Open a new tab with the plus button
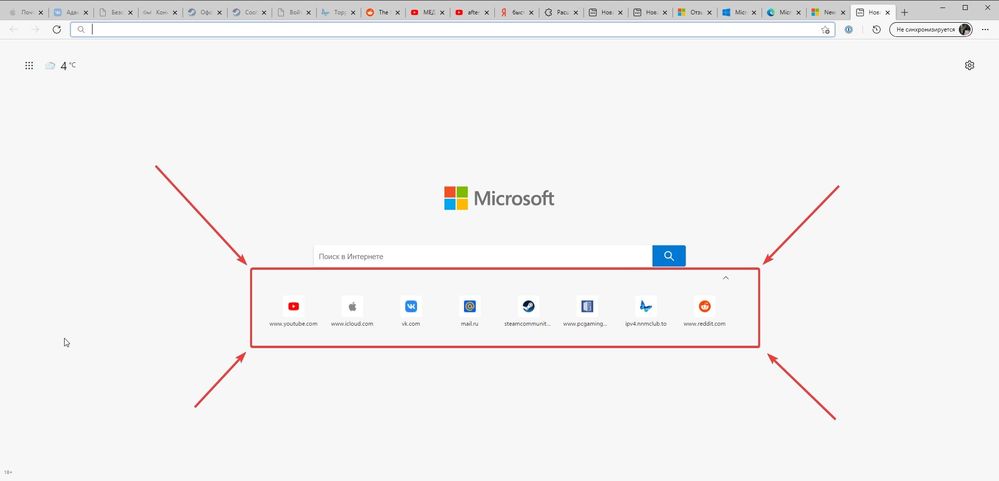Viewport: 999px width, 481px height. [905, 12]
